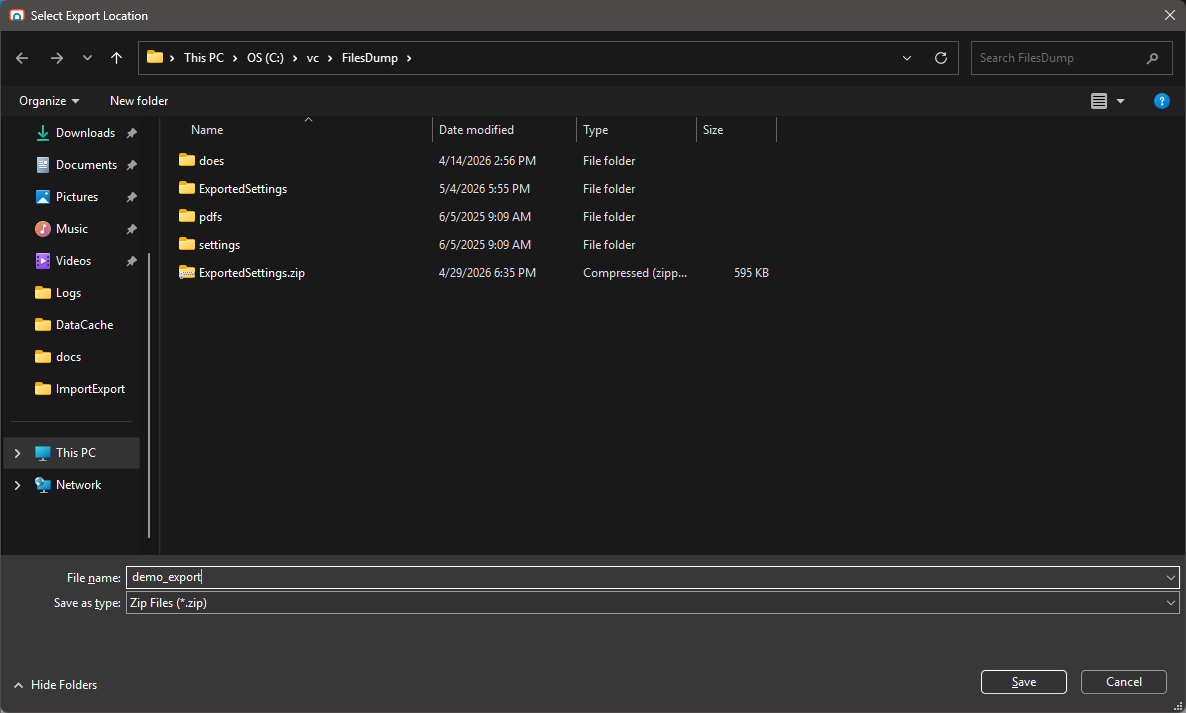The image size is (1186, 713).
Task: Click the pdfs folder icon
Action: pos(187,216)
